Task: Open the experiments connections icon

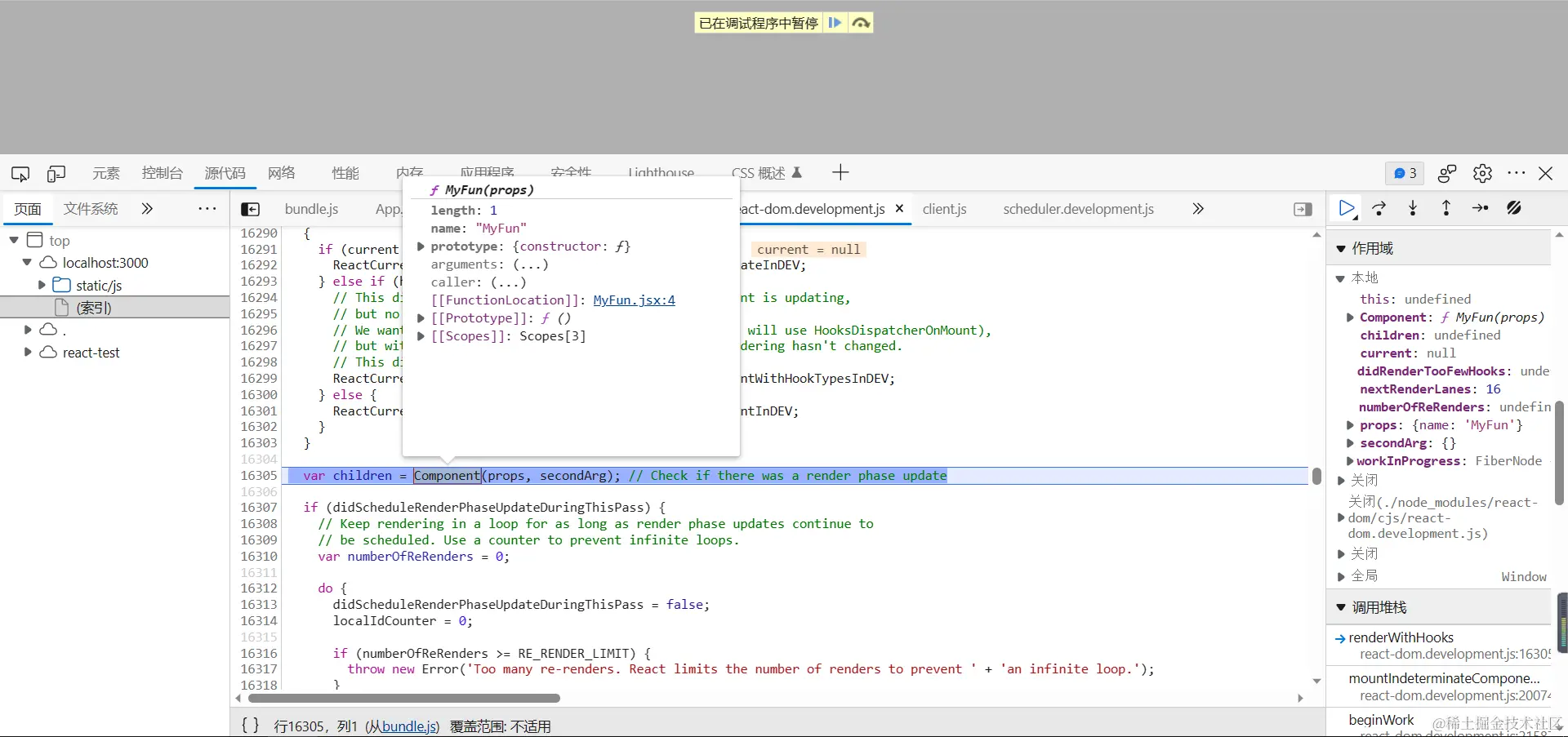Action: point(1447,173)
